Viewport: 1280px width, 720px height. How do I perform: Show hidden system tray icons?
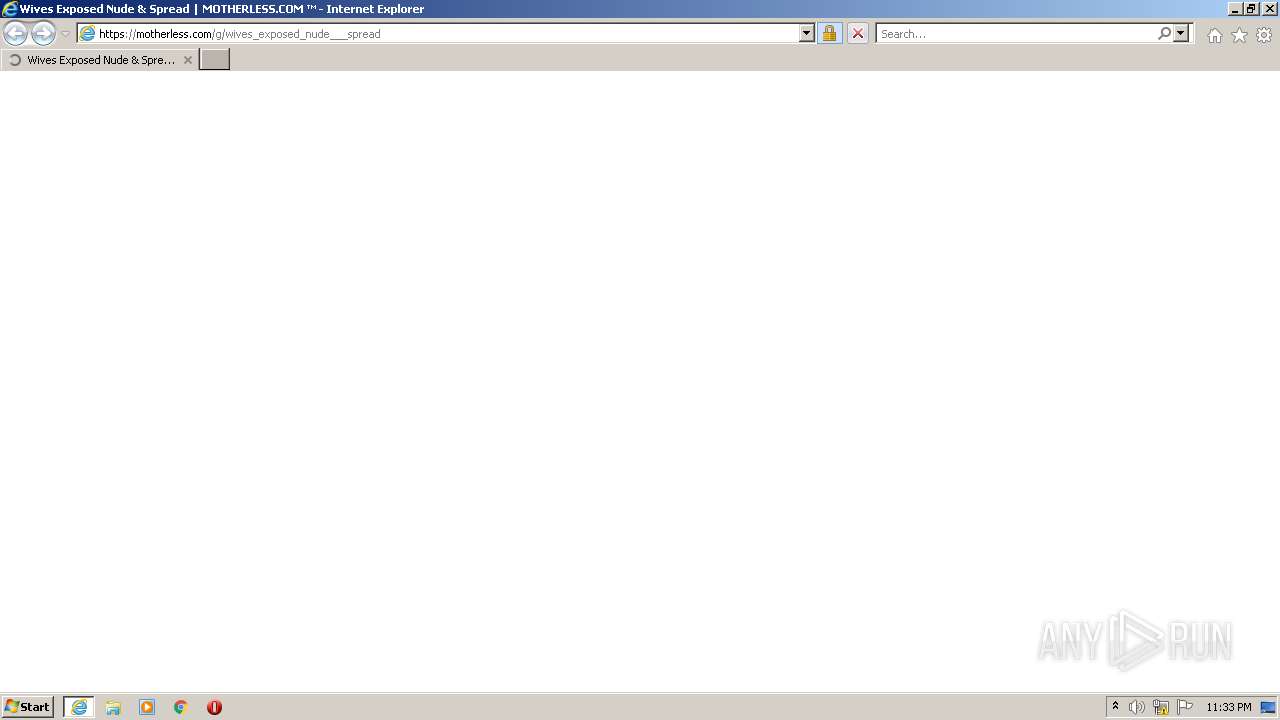point(1115,707)
